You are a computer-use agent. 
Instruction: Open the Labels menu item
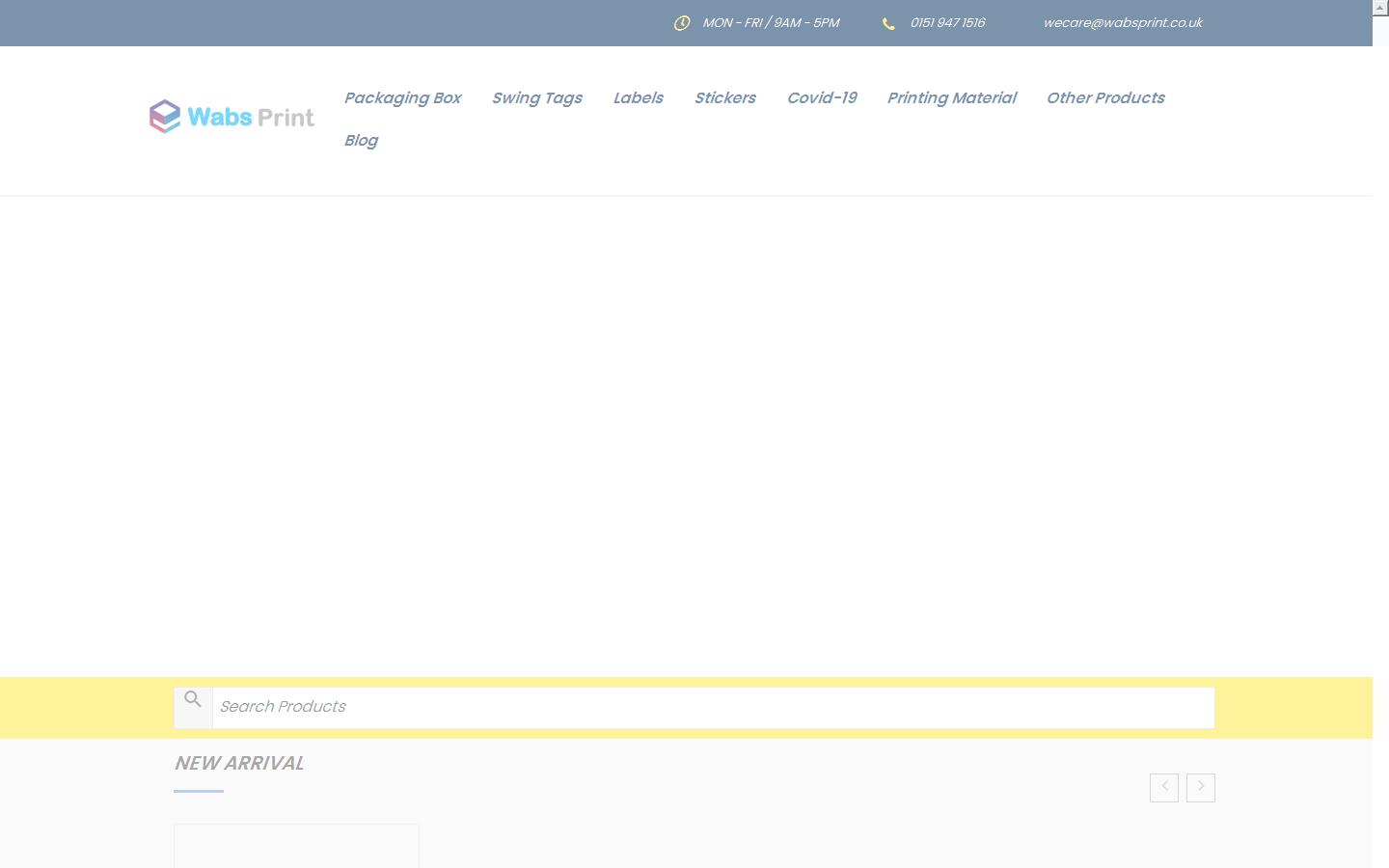point(638,97)
